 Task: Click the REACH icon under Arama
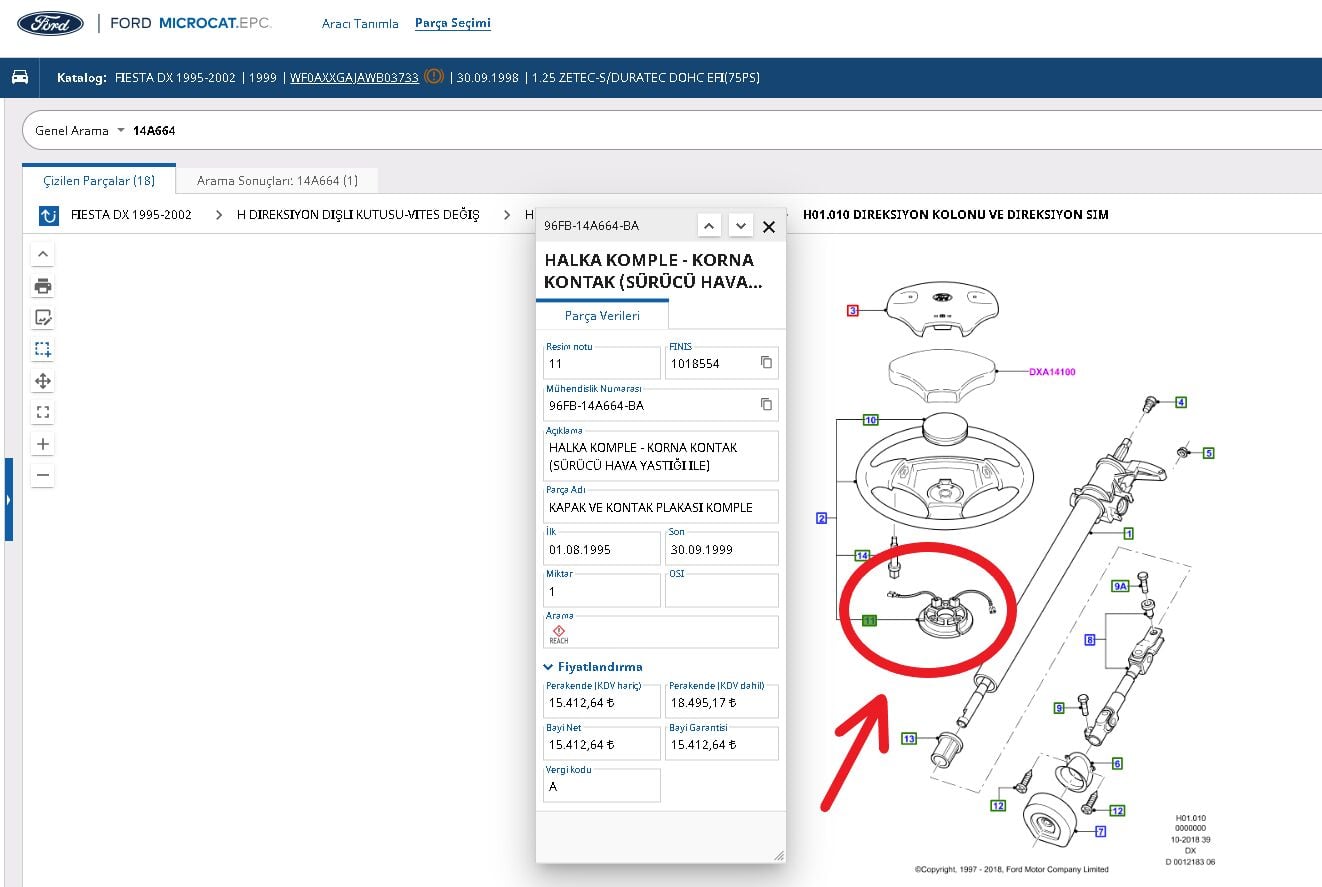coord(559,634)
